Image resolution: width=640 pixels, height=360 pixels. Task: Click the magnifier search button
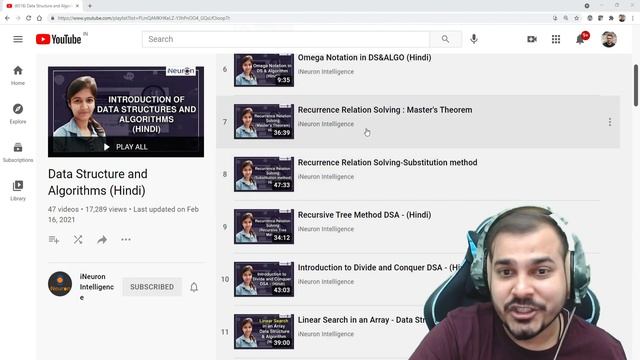pyautogui.click(x=445, y=39)
